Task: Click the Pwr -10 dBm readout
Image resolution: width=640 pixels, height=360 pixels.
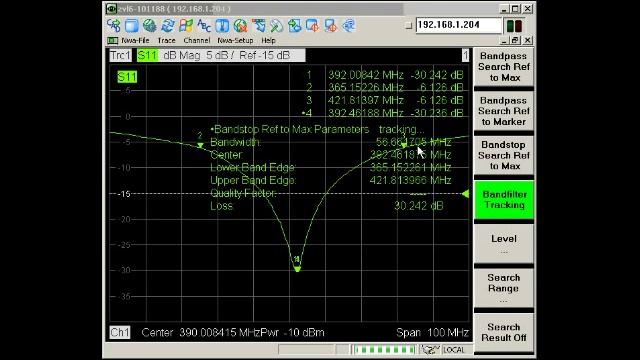Action: tap(292, 332)
